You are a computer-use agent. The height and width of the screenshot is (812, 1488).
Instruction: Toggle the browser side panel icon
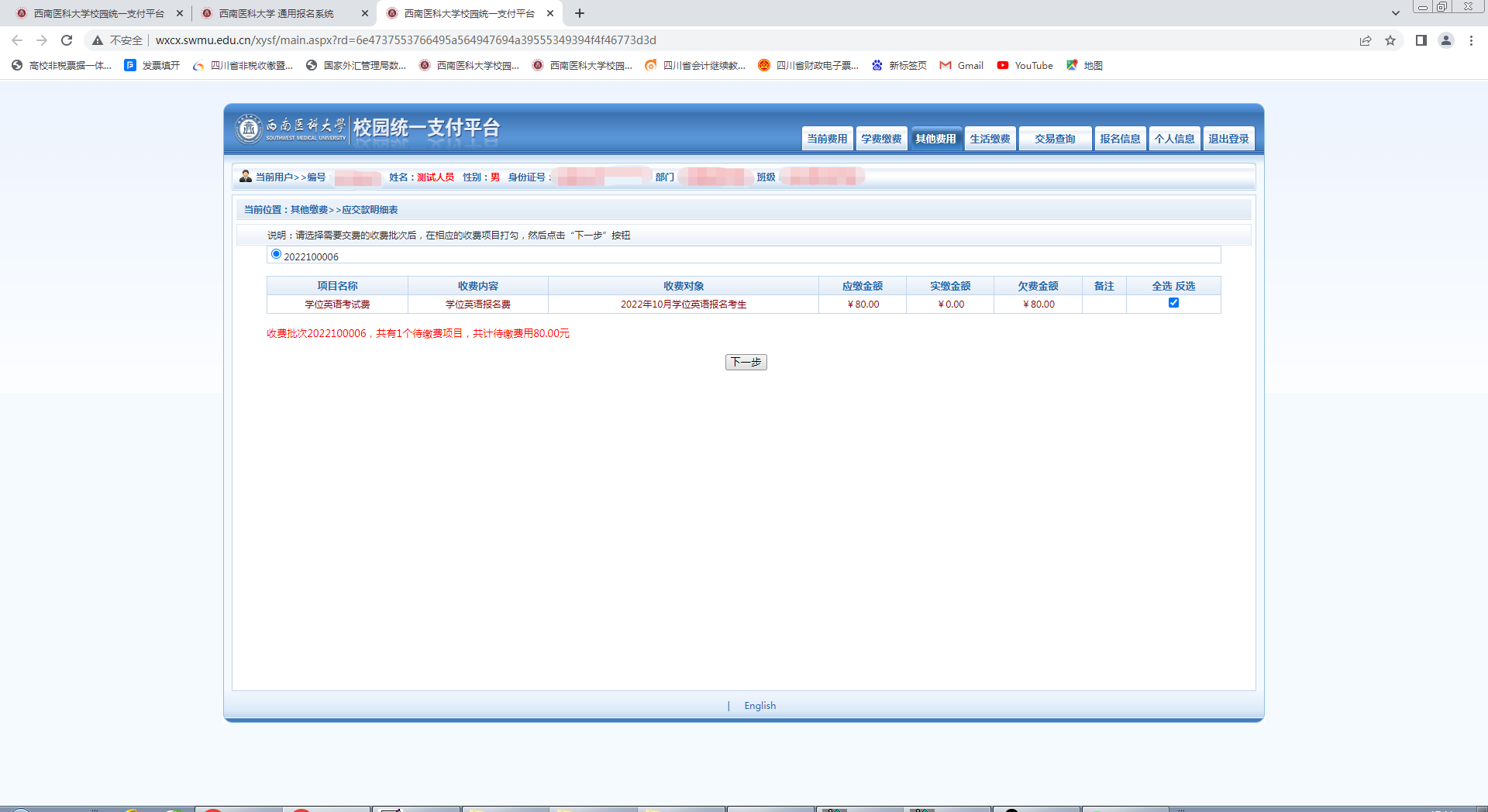point(1421,40)
